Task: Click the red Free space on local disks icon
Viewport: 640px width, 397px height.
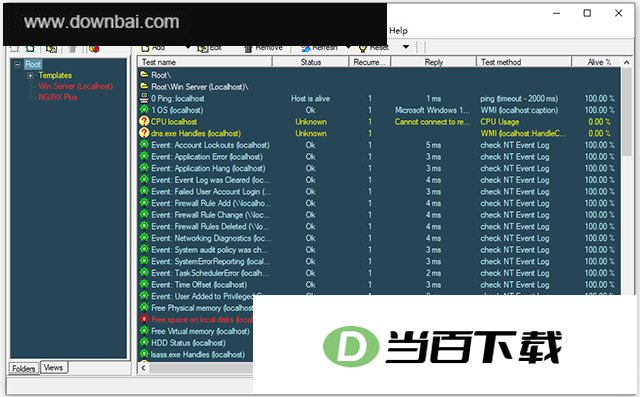Action: [x=144, y=319]
